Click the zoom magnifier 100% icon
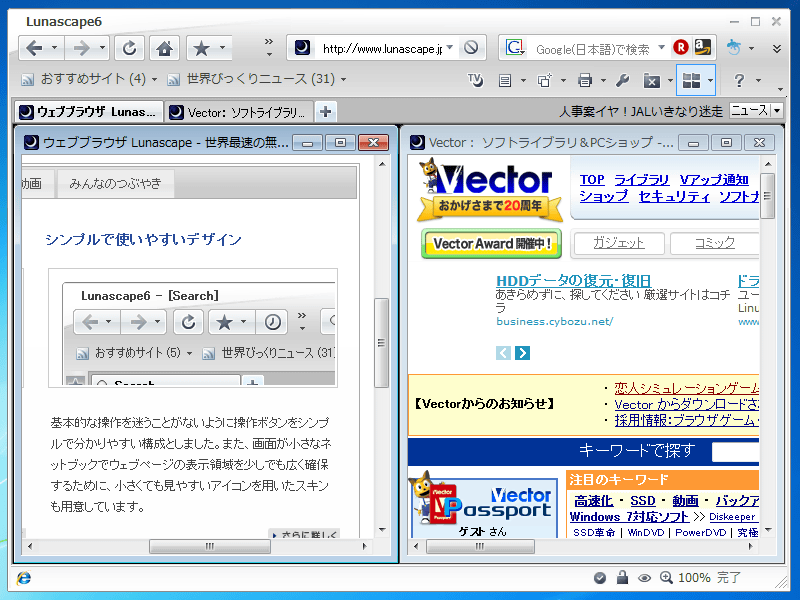This screenshot has height=600, width=800. (666, 577)
